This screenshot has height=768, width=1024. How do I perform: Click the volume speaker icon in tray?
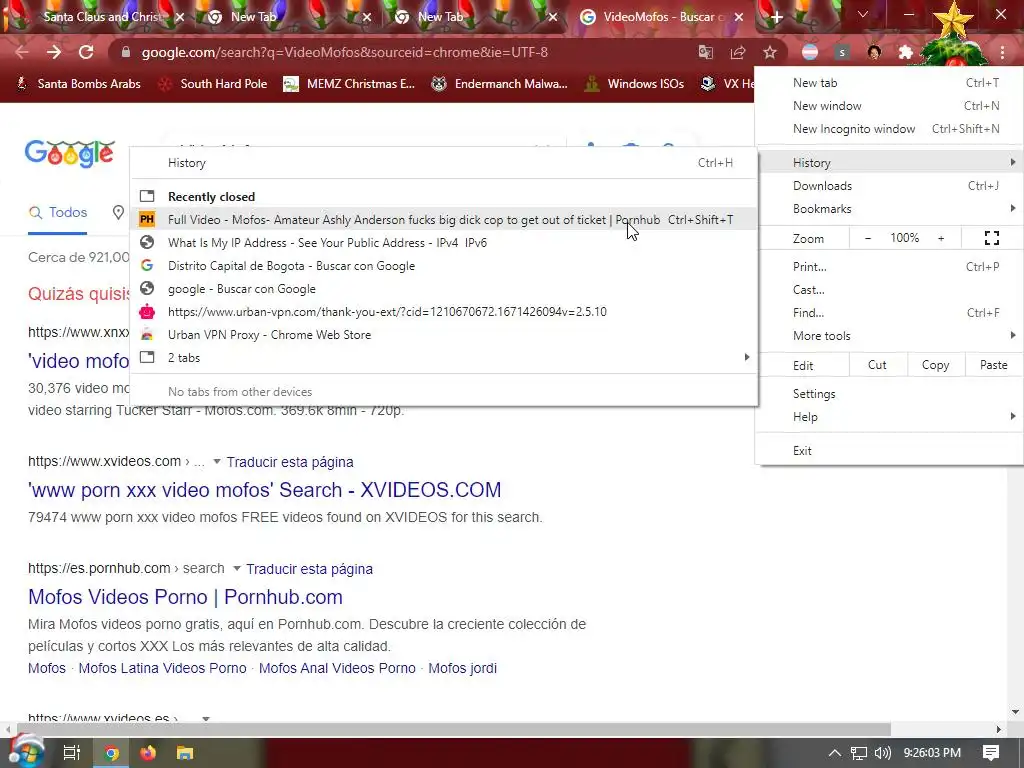(882, 753)
